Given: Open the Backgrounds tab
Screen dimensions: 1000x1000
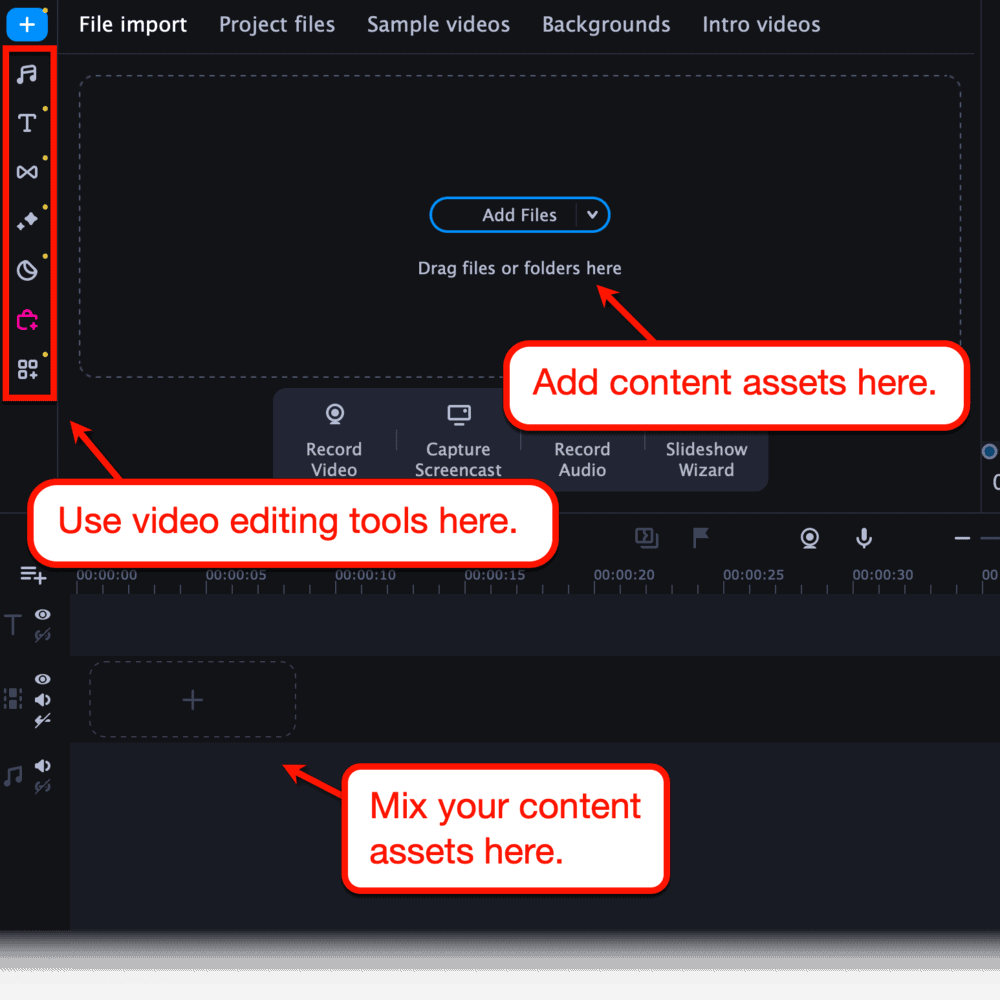Looking at the screenshot, I should point(606,24).
